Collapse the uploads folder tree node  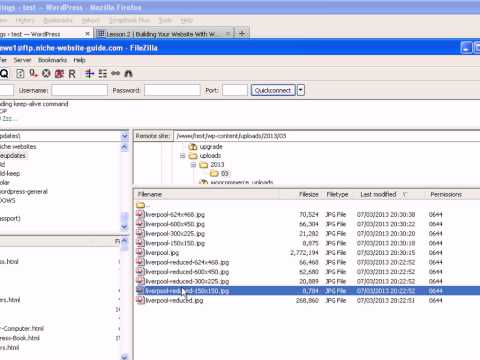pos(183,156)
